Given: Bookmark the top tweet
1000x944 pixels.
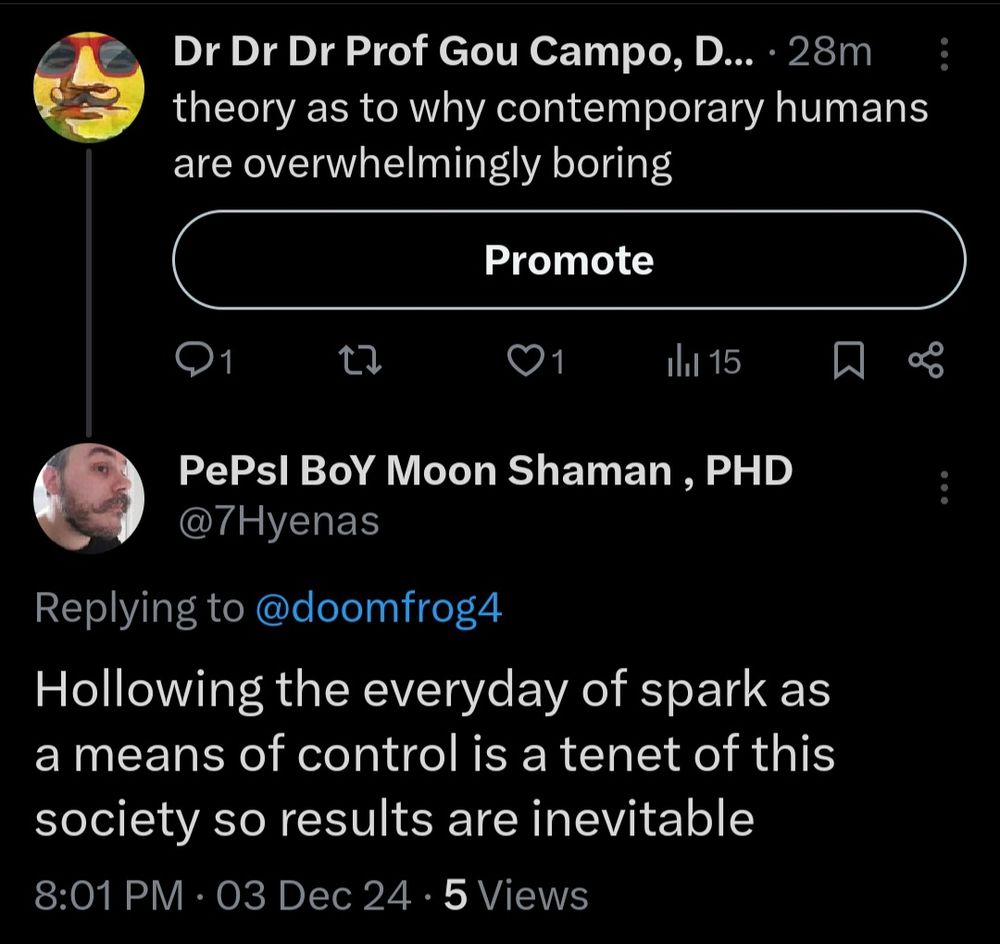Looking at the screenshot, I should coord(848,362).
